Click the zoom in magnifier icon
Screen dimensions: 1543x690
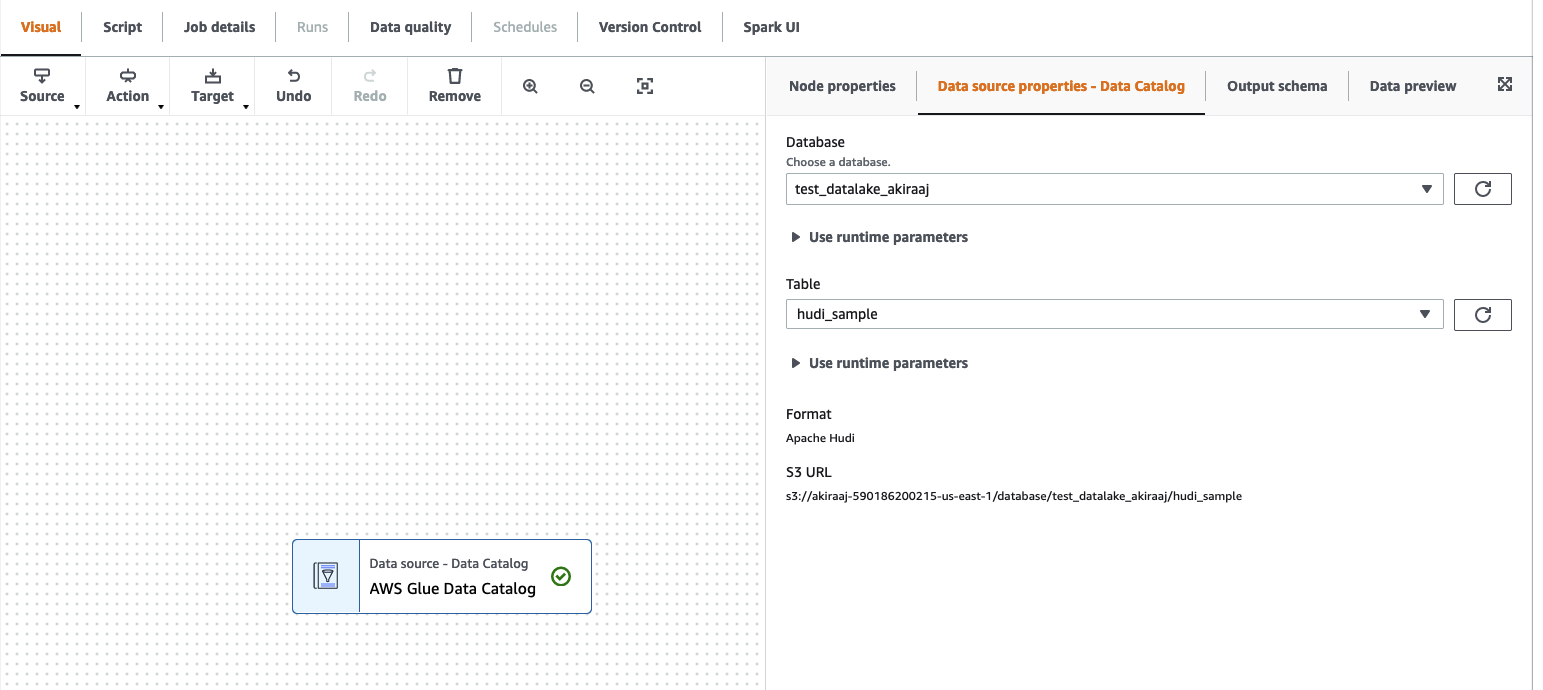coord(530,86)
